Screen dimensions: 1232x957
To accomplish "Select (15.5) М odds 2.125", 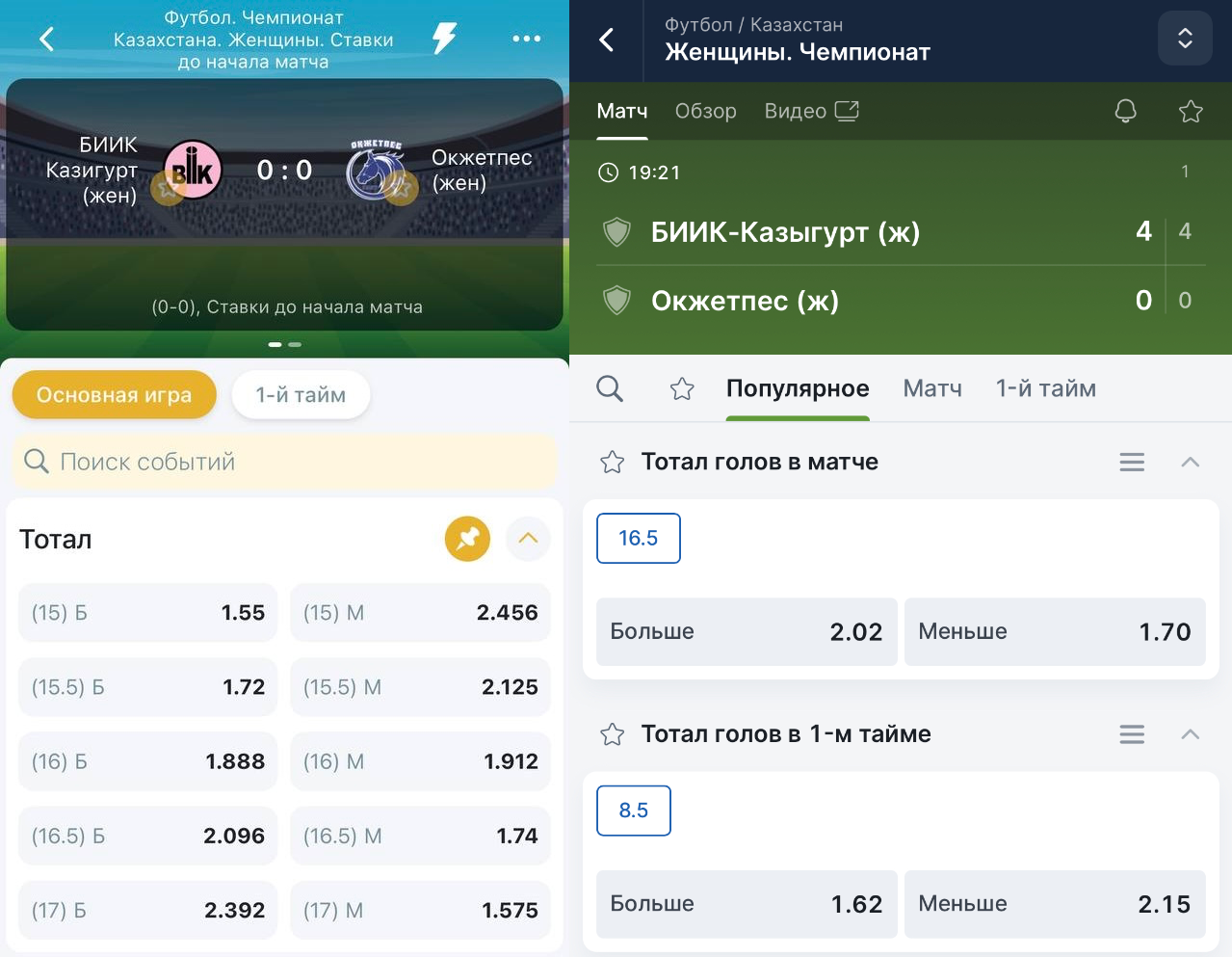I will (420, 687).
